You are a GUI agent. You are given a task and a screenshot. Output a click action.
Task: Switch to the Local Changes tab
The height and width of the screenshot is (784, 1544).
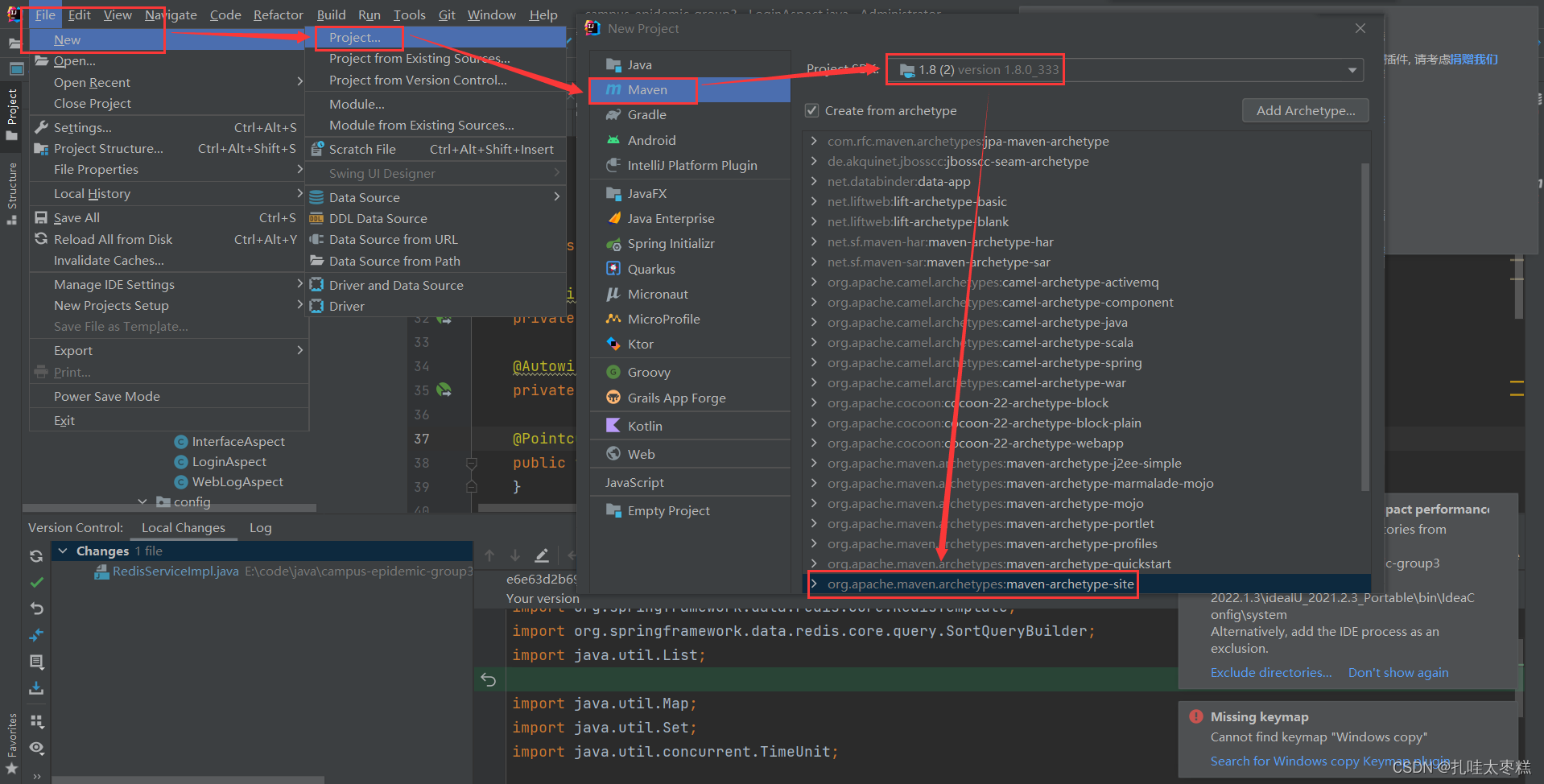184,527
